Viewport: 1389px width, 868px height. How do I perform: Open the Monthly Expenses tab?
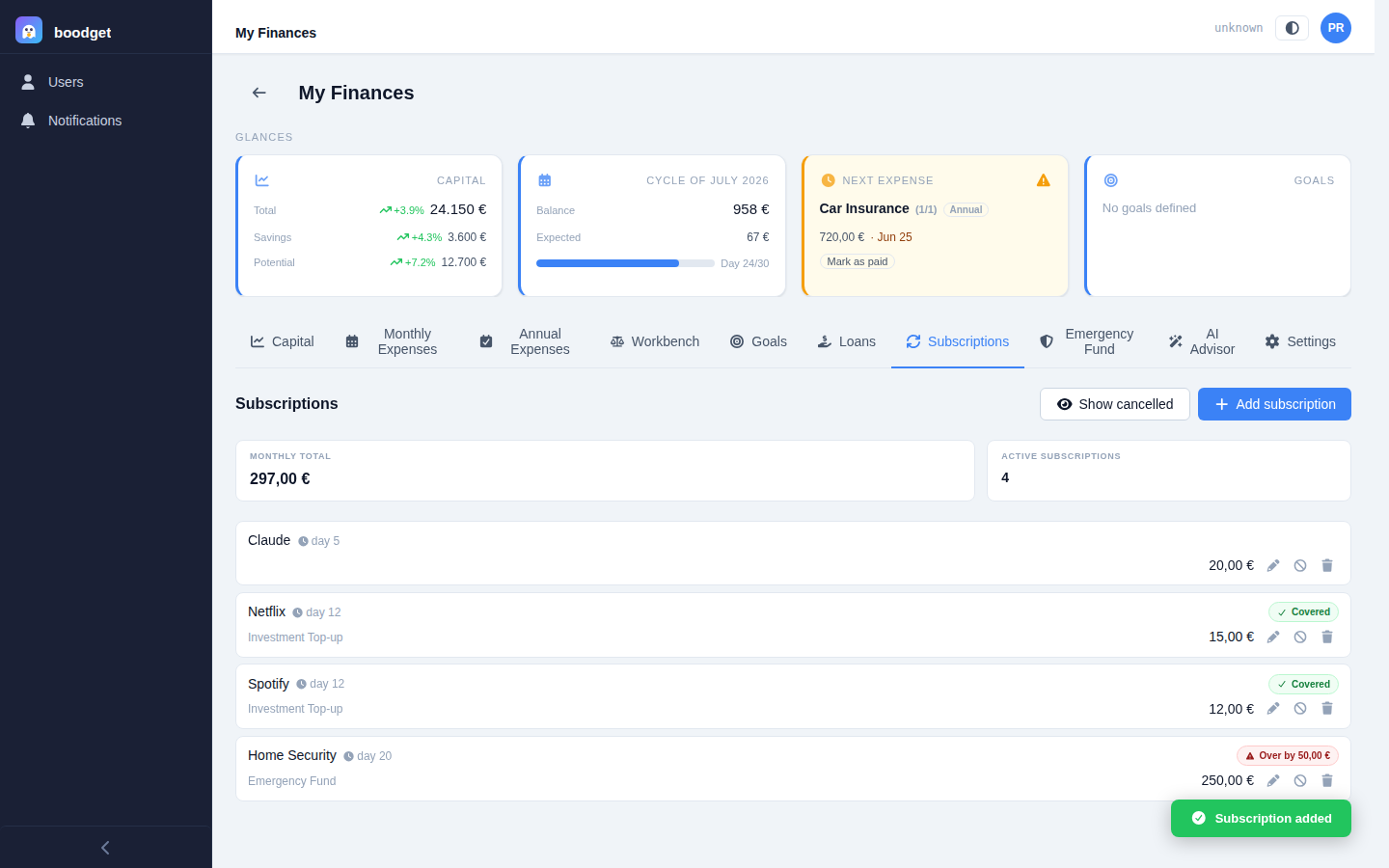[396, 341]
